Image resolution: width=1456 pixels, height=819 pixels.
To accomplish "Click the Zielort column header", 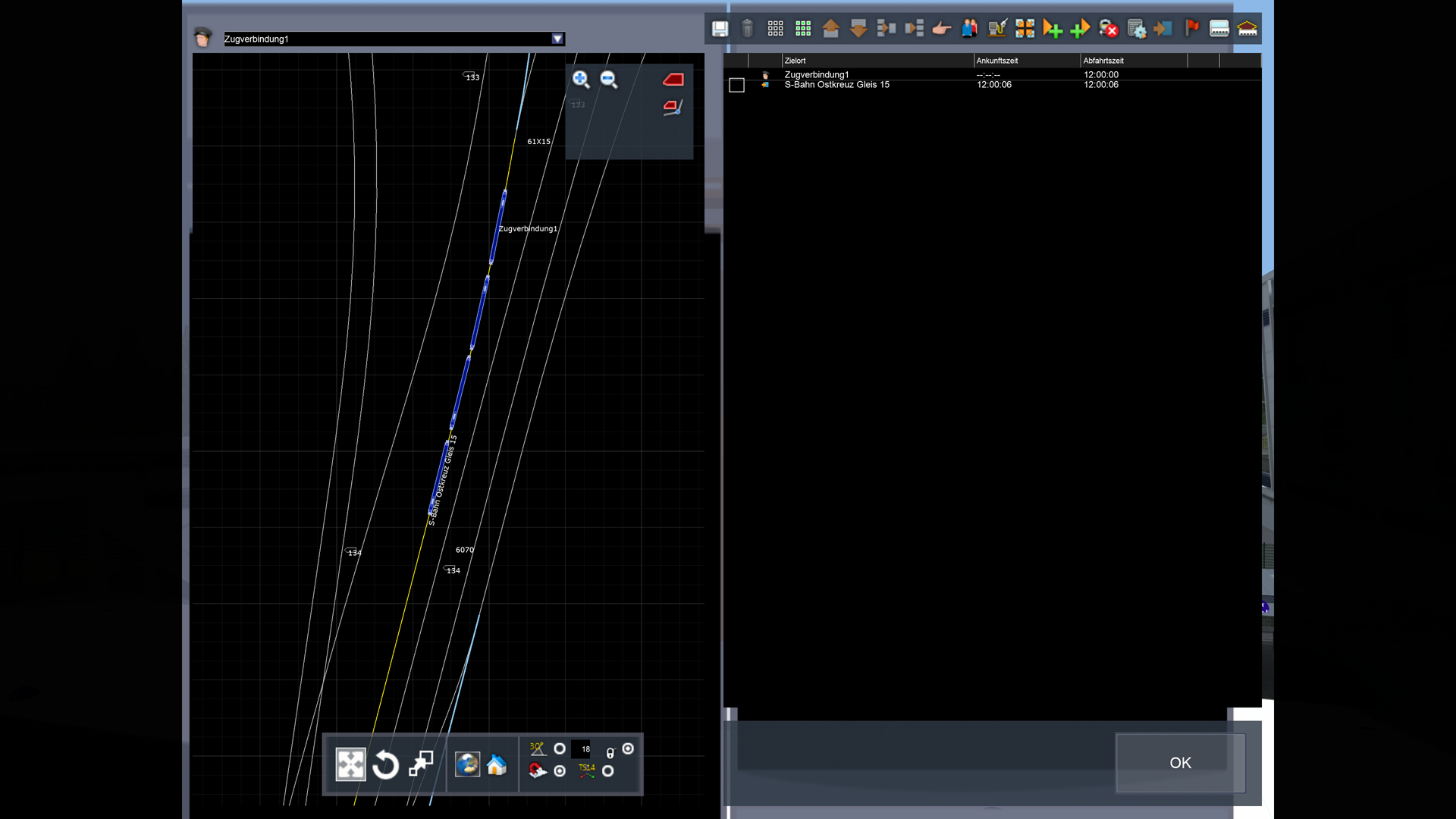I will tap(877, 61).
